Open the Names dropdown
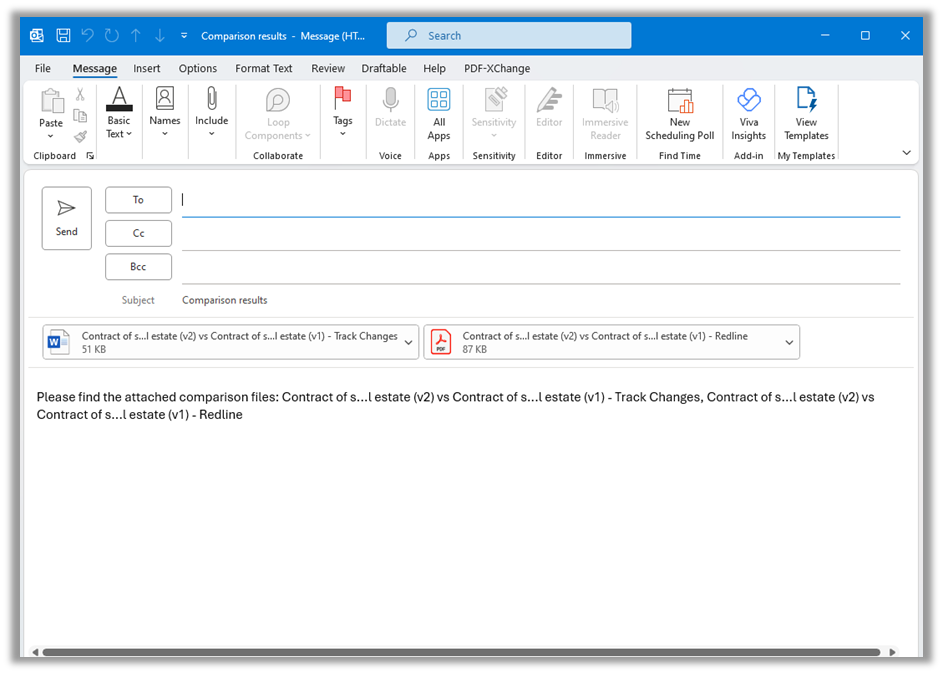The image size is (943, 674). click(165, 112)
